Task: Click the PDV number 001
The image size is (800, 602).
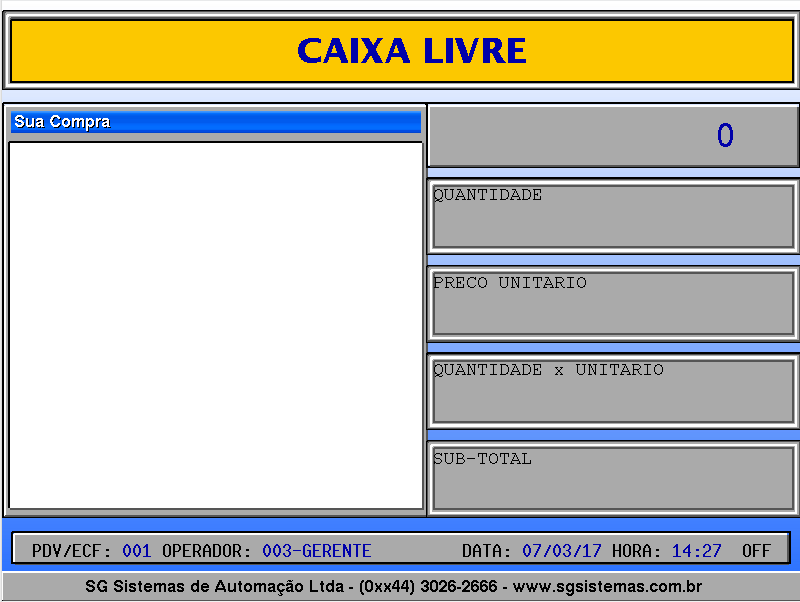Action: pos(137,551)
